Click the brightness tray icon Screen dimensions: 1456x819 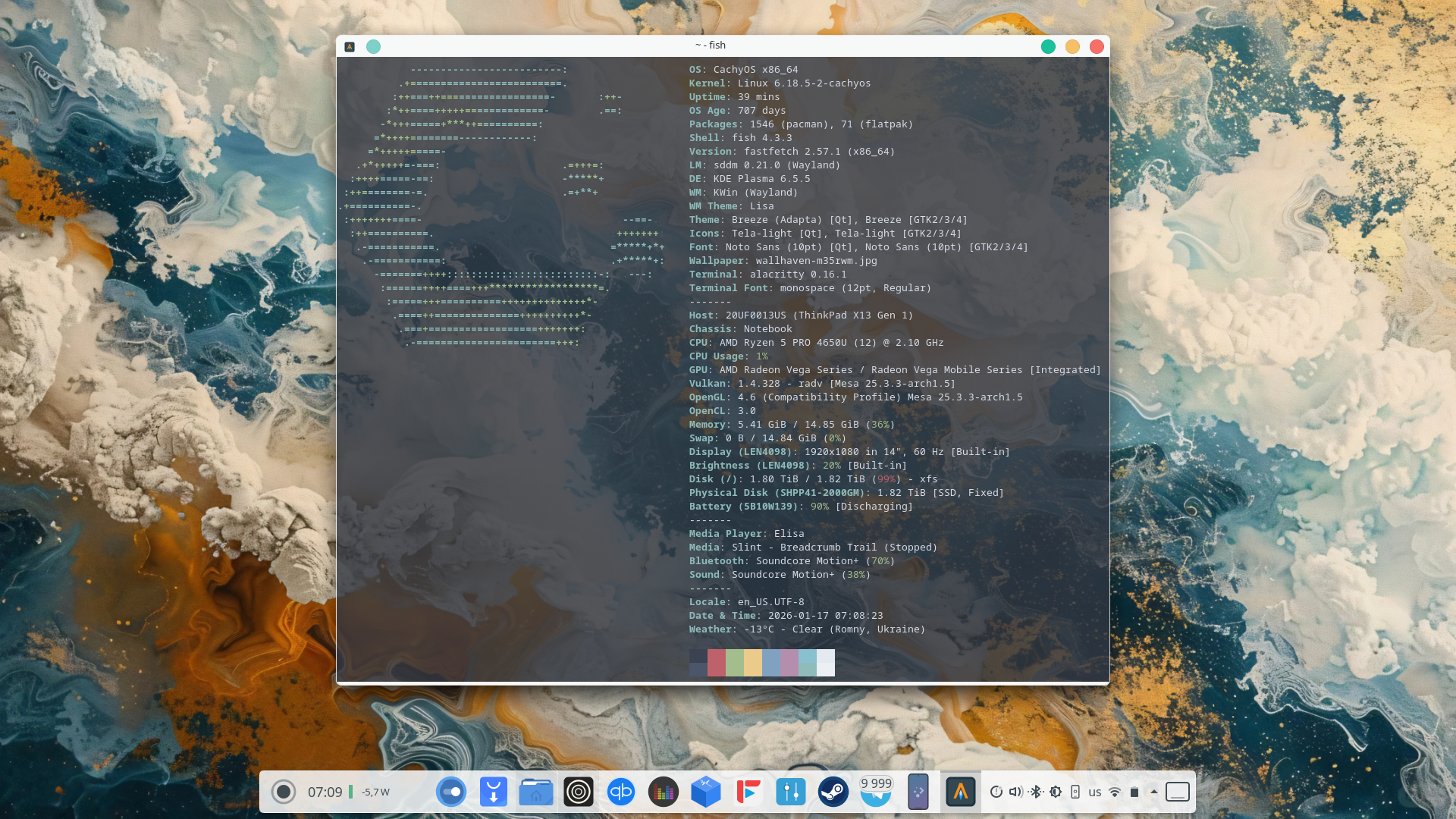[x=1056, y=792]
